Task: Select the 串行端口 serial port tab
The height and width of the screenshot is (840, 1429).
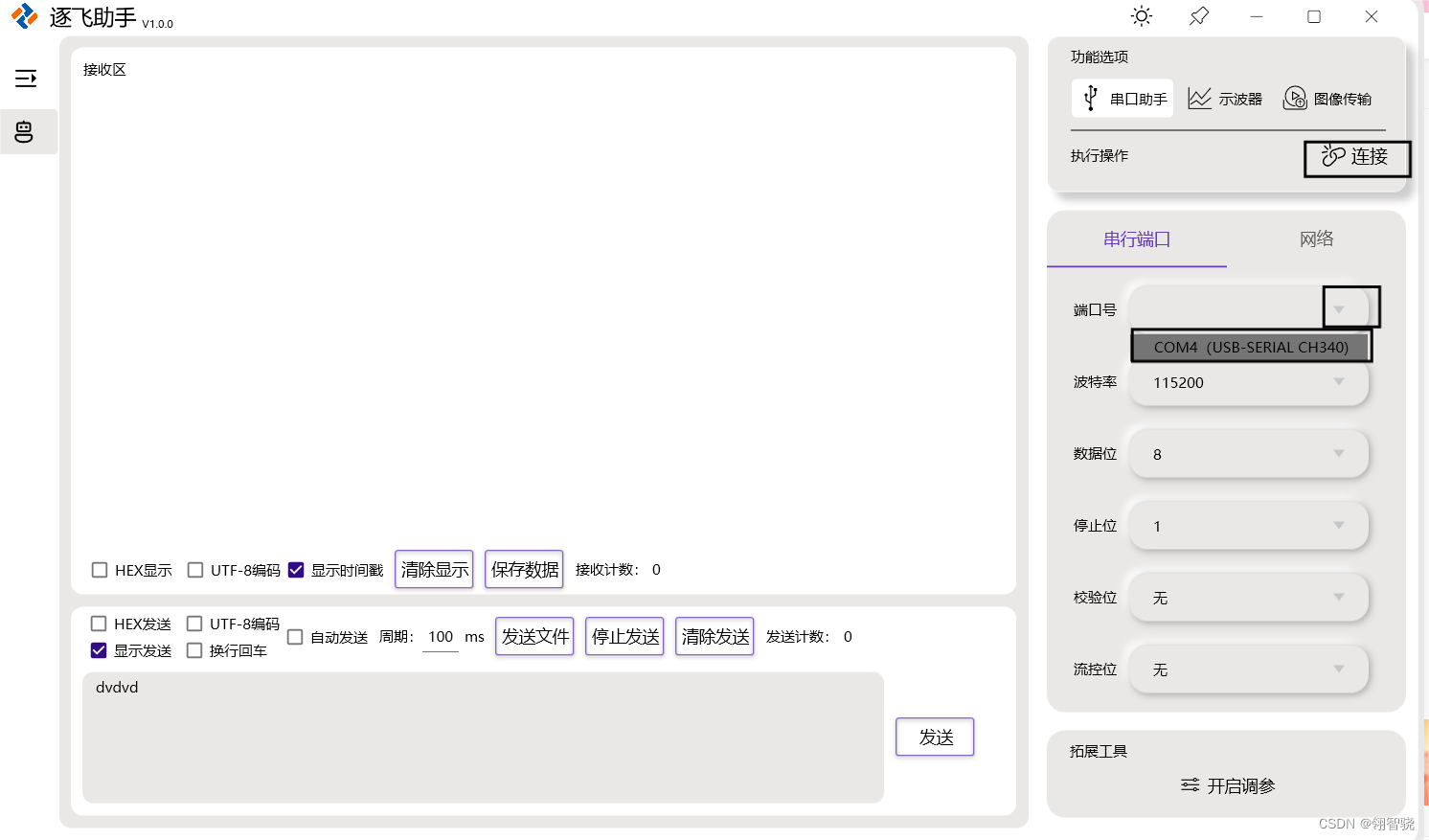Action: [x=1136, y=238]
